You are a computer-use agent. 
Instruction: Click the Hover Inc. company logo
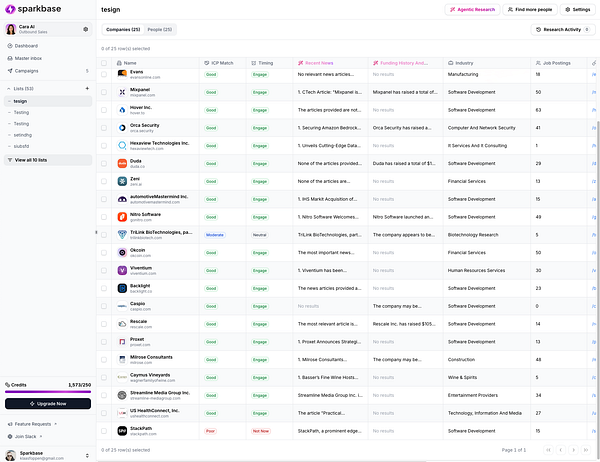click(x=122, y=110)
